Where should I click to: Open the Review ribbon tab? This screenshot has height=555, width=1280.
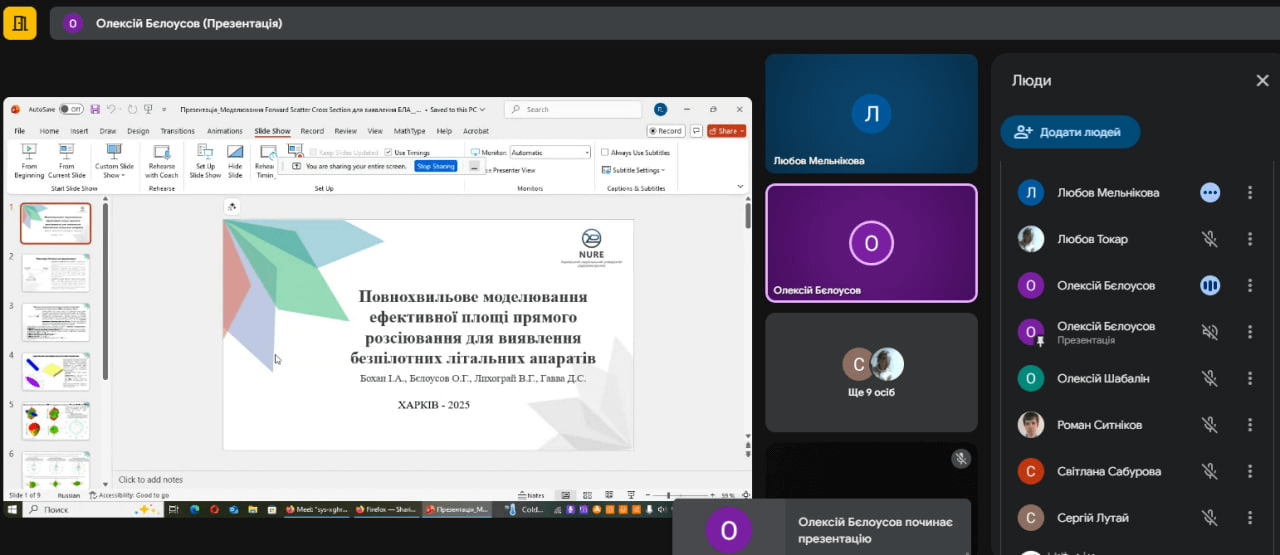coord(345,131)
